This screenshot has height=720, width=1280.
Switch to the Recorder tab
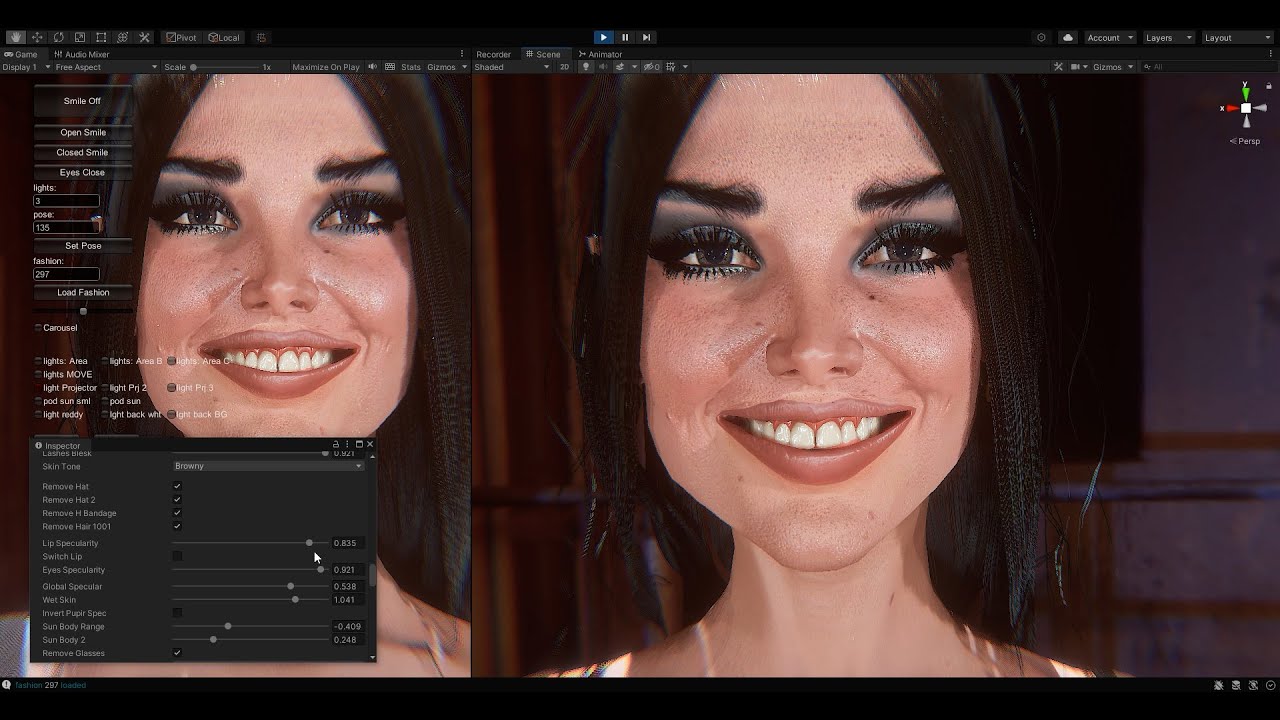(x=493, y=54)
